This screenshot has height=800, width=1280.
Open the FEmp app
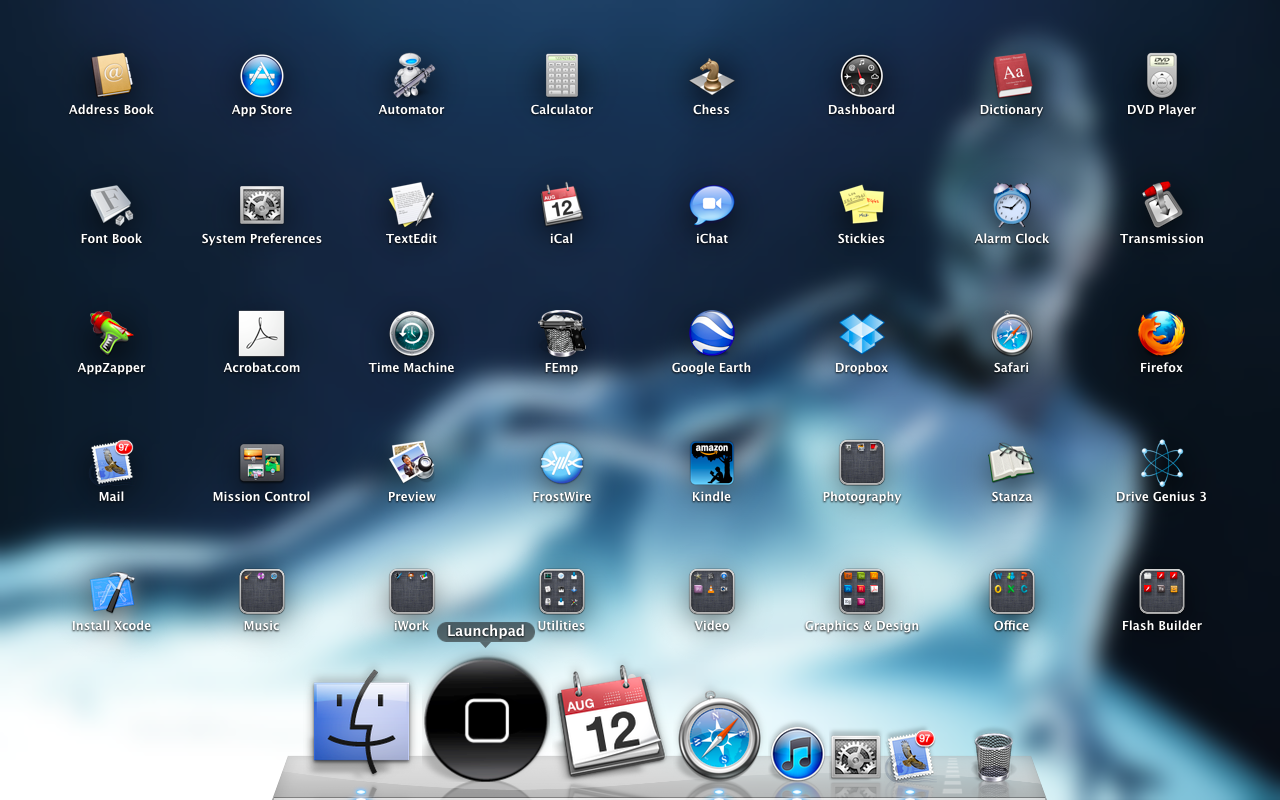click(562, 334)
